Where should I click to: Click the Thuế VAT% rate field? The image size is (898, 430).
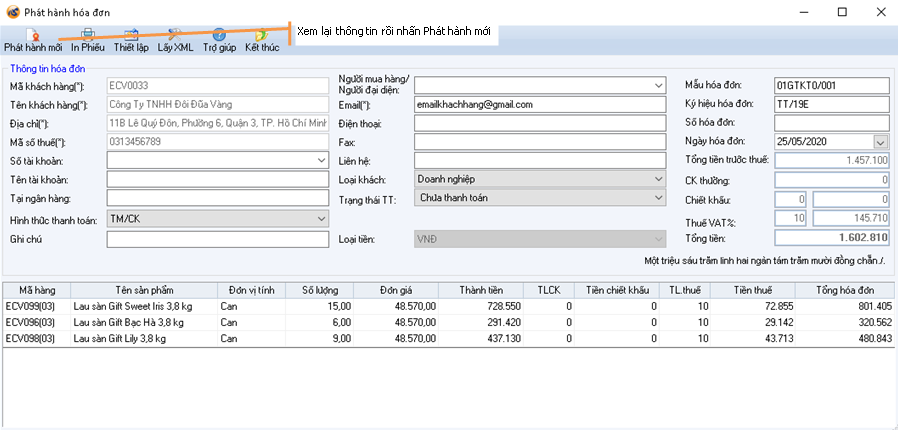[791, 218]
